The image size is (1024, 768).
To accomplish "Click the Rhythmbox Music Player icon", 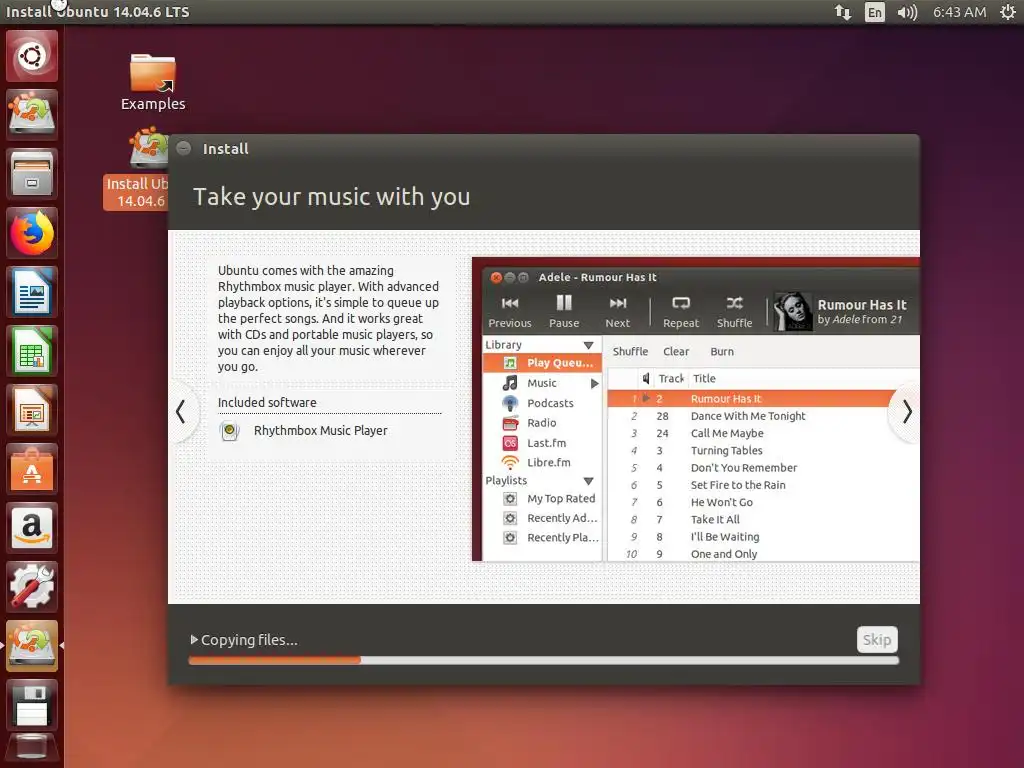I will point(229,431).
